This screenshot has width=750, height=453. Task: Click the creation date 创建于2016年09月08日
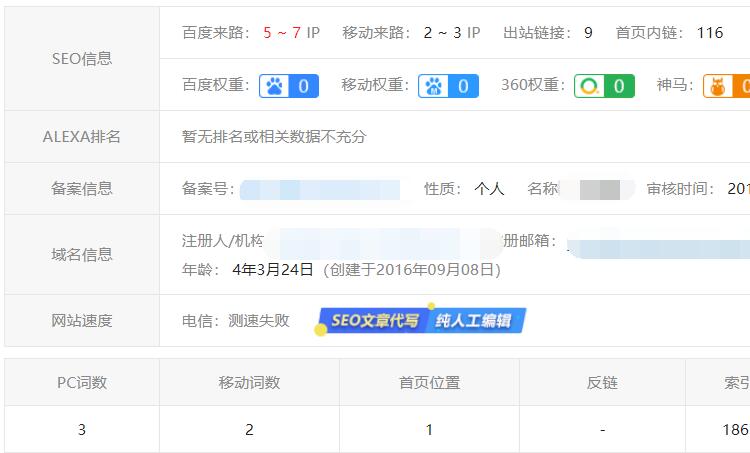pos(412,270)
